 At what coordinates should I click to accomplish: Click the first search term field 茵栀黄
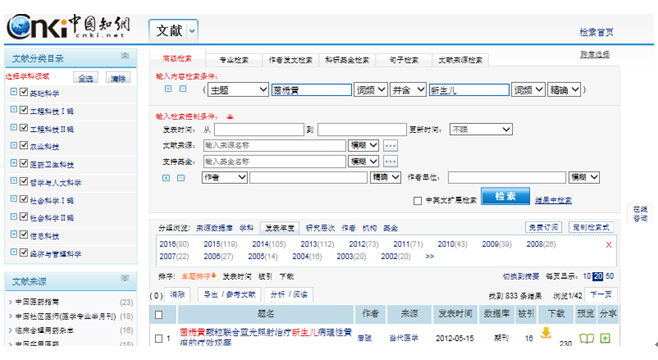(x=311, y=90)
